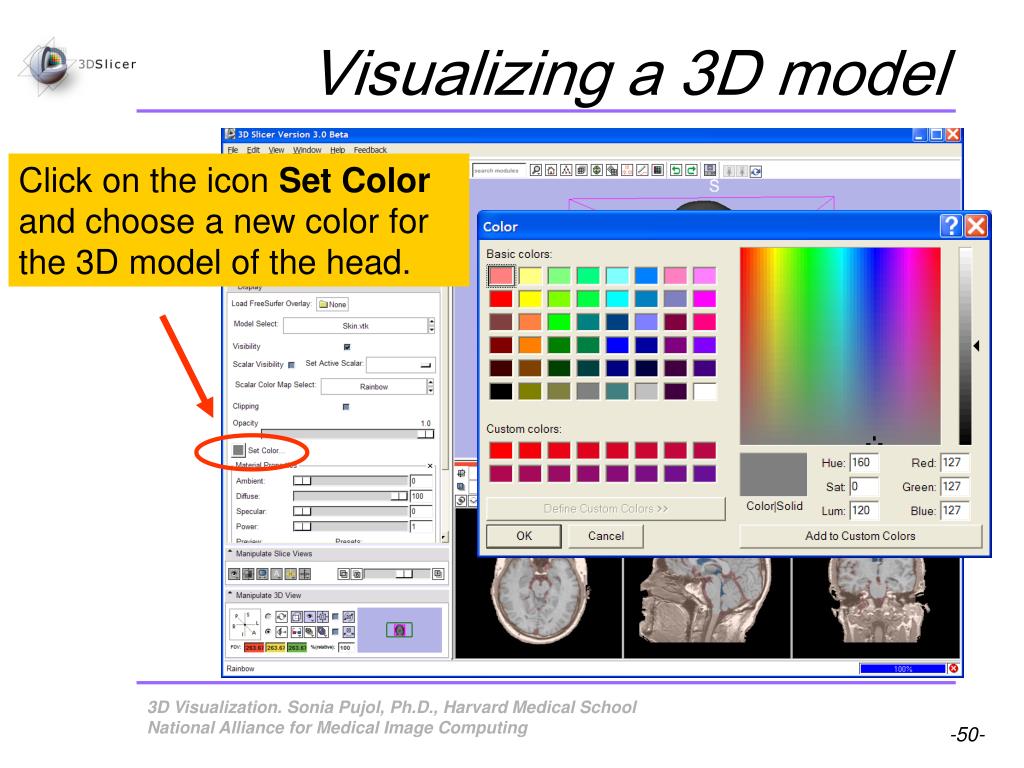Click the Volumes module icon in the toolbar
Viewport: 1024px width, 768px height.
(581, 170)
